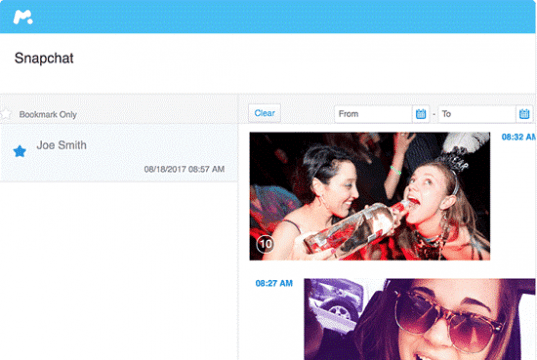Click the Snapchat page heading
Viewport: 537px width, 360px height.
44,58
